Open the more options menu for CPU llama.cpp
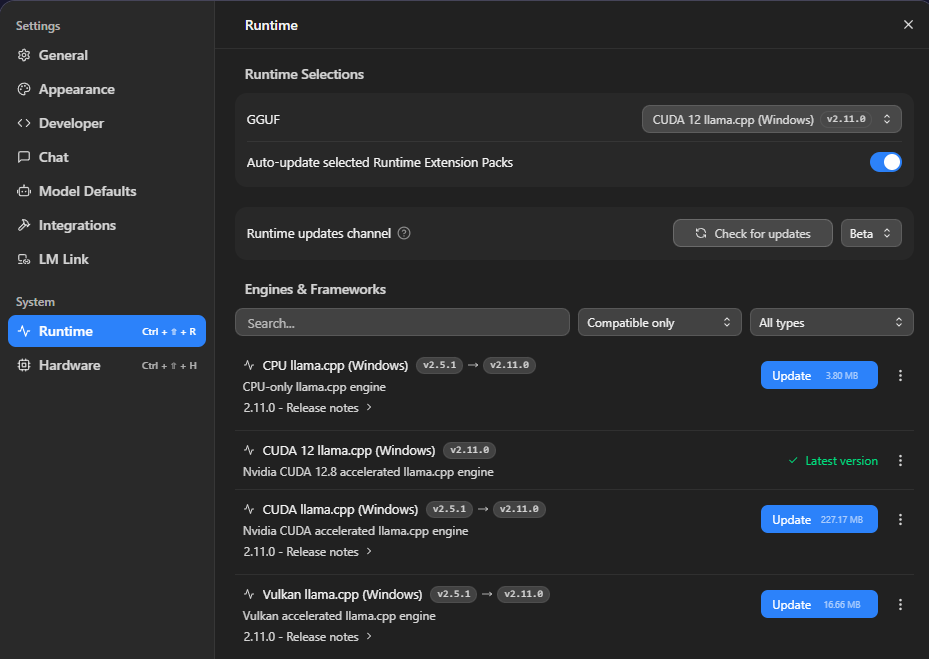The height and width of the screenshot is (659, 929). point(900,375)
